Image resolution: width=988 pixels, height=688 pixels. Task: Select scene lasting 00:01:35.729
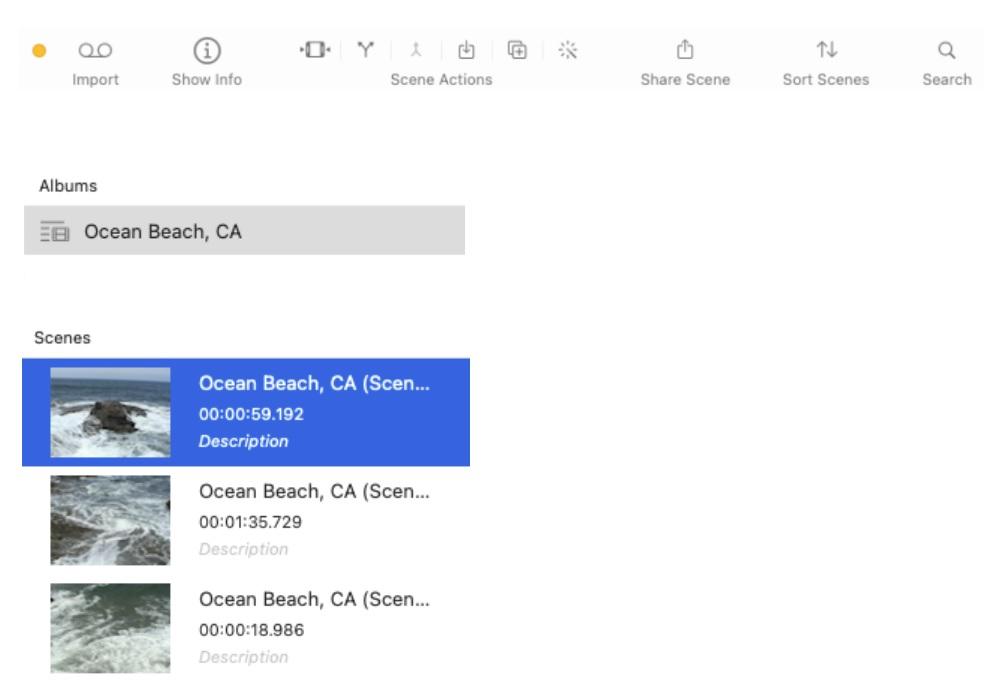(x=246, y=520)
